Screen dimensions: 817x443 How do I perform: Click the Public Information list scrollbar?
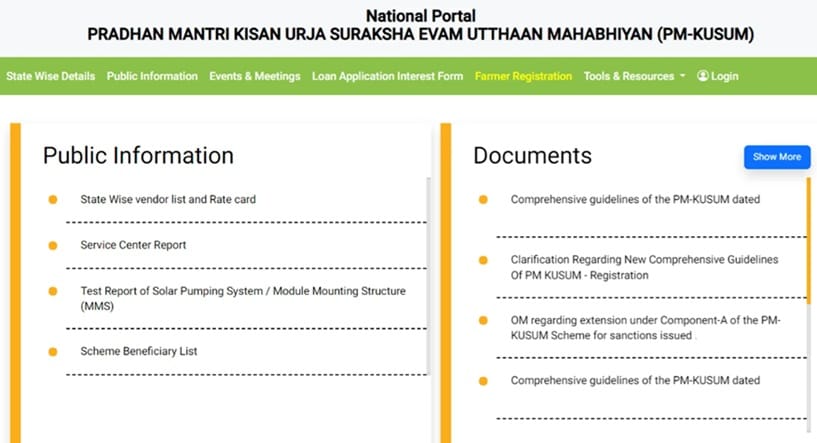(429, 275)
